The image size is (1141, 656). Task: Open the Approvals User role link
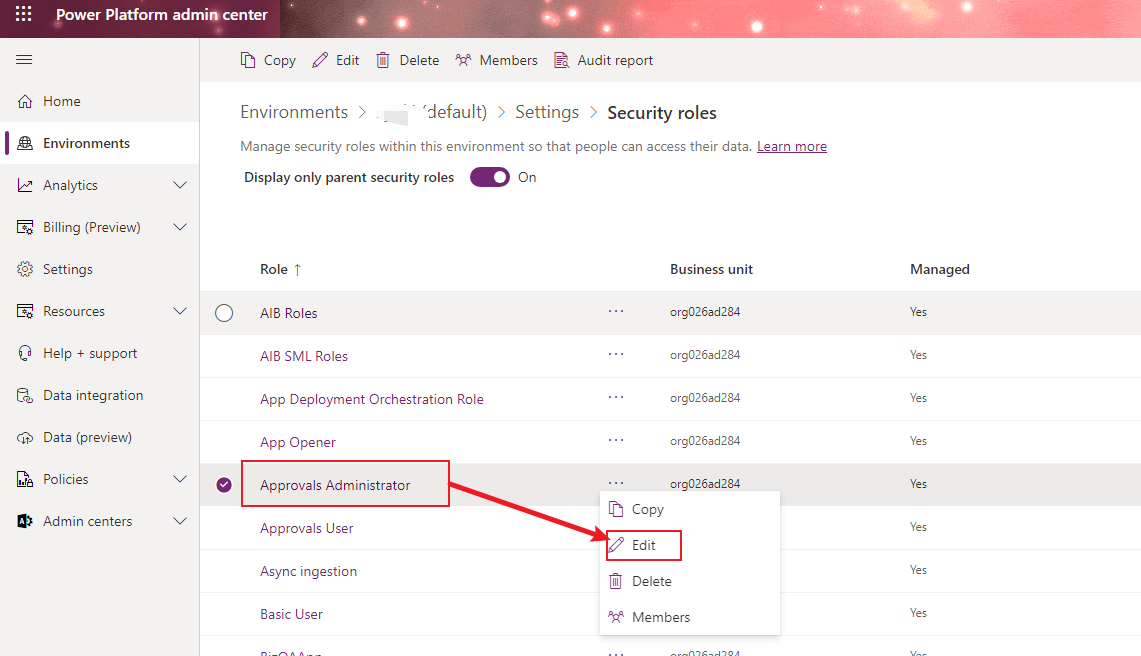click(307, 528)
